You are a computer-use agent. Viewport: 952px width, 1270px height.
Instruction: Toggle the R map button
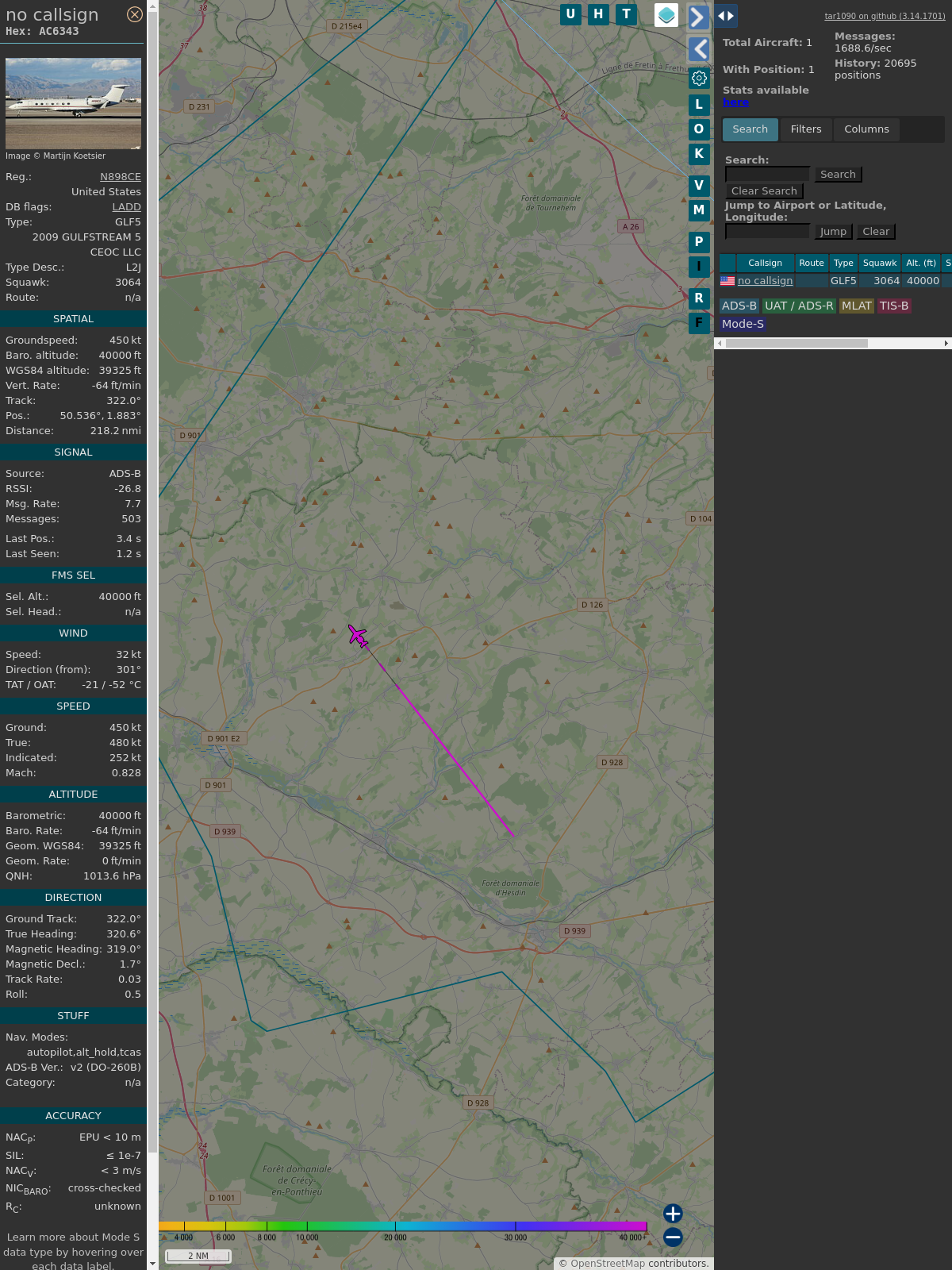click(x=699, y=298)
